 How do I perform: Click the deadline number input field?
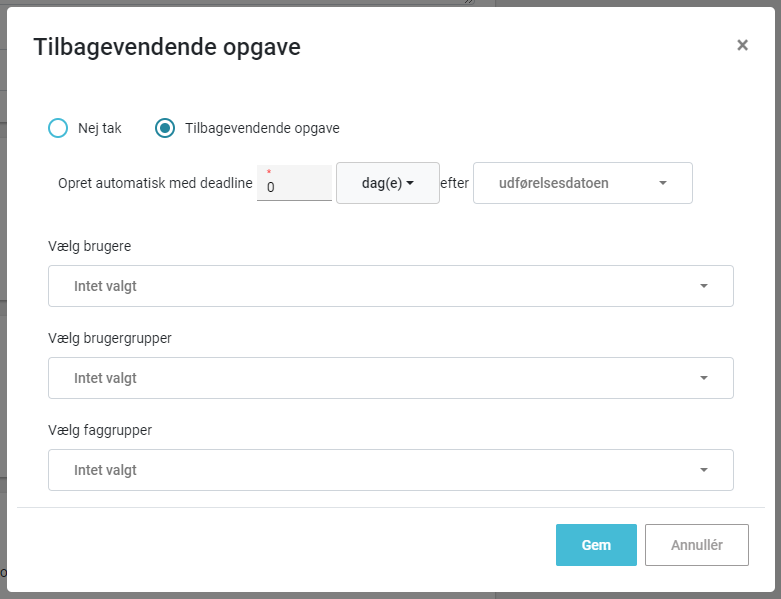coord(294,183)
